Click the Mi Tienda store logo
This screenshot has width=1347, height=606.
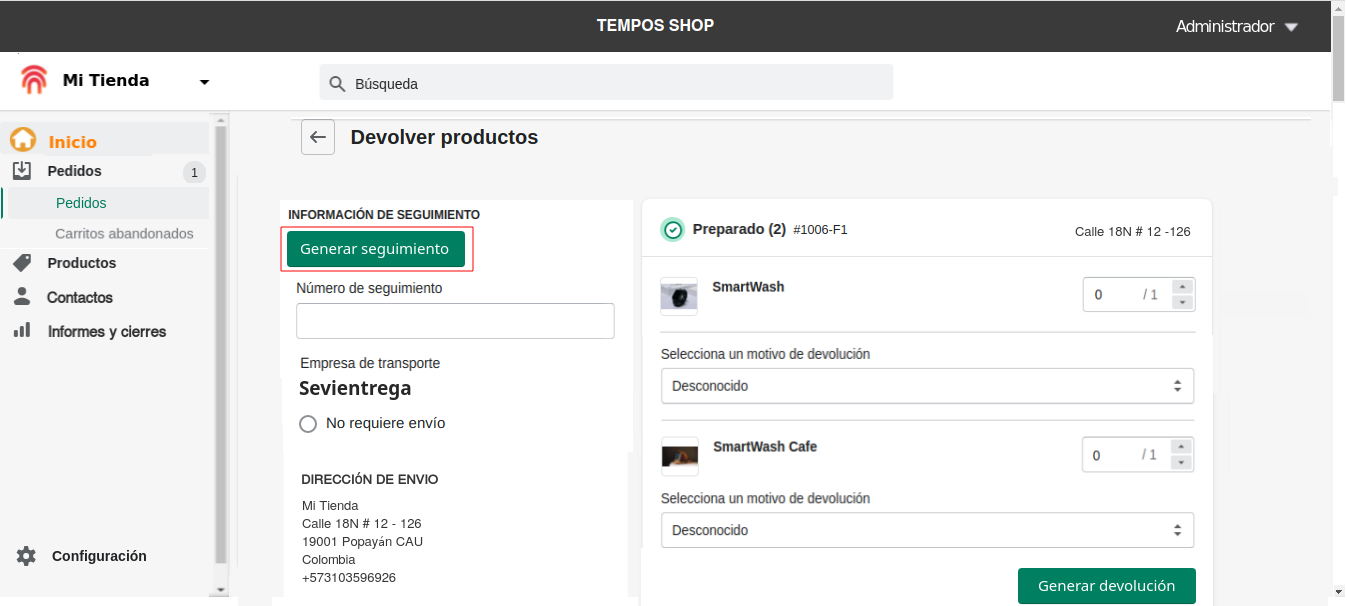(34, 81)
